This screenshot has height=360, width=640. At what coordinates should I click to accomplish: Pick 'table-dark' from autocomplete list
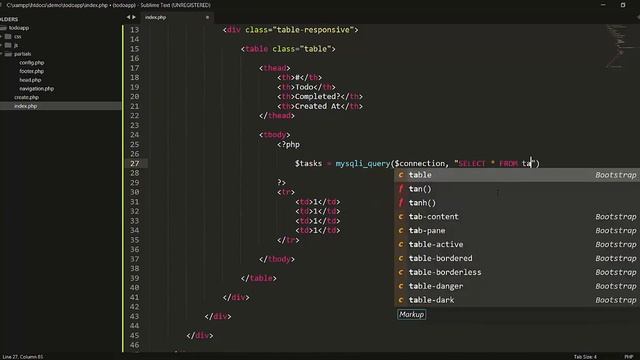pos(517,300)
